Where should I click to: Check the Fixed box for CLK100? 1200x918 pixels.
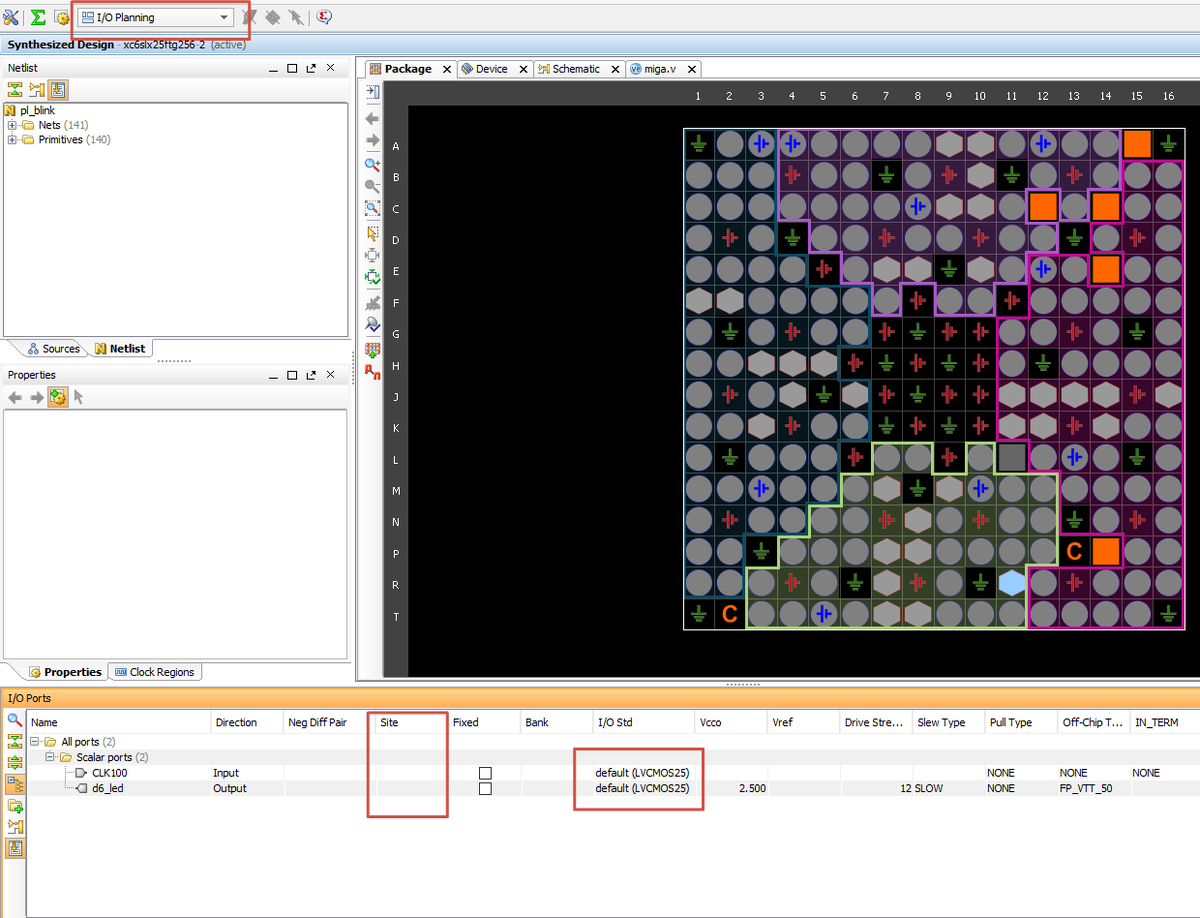[x=485, y=773]
